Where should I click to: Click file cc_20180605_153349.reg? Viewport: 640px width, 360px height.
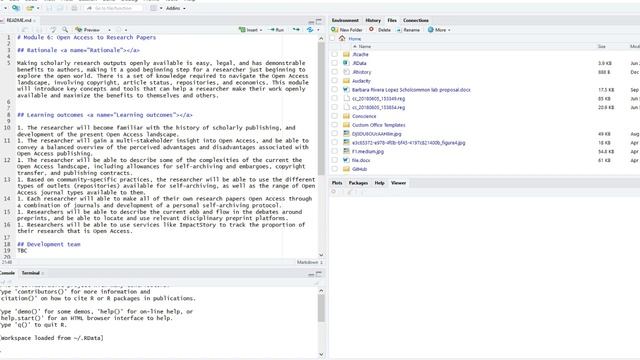(378, 98)
